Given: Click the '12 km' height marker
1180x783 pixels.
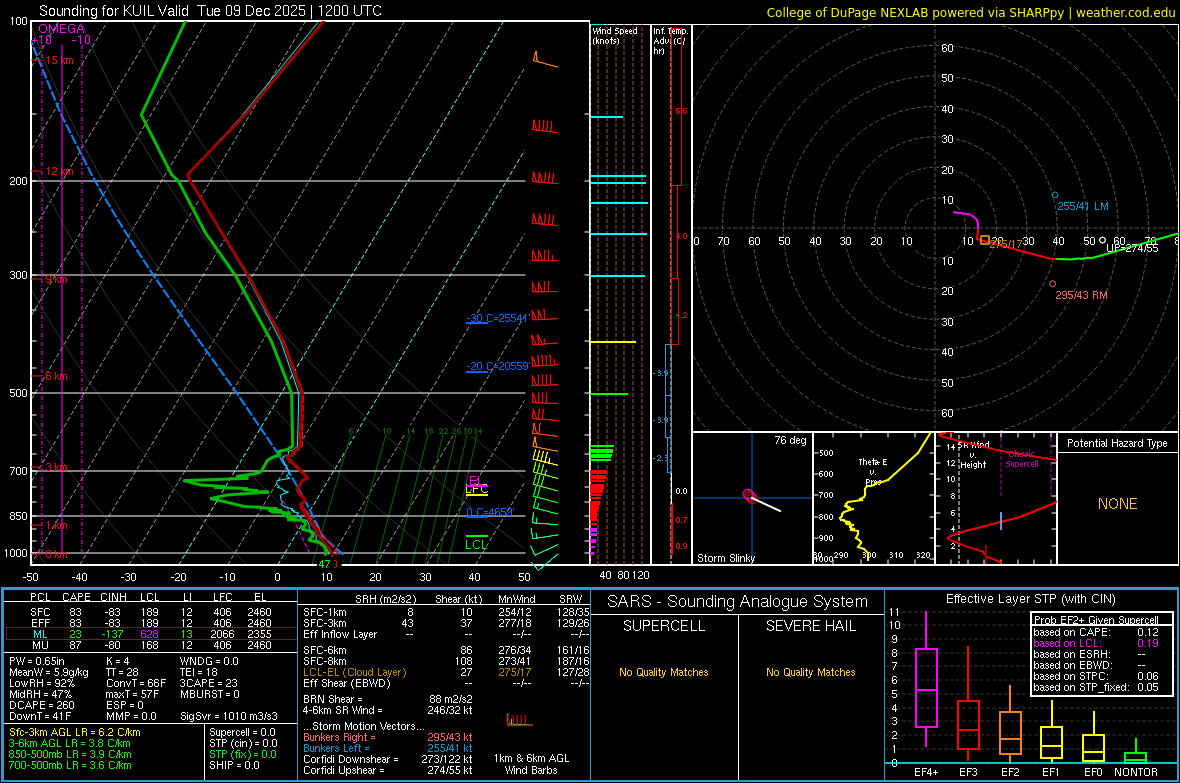Looking at the screenshot, I should (x=59, y=172).
